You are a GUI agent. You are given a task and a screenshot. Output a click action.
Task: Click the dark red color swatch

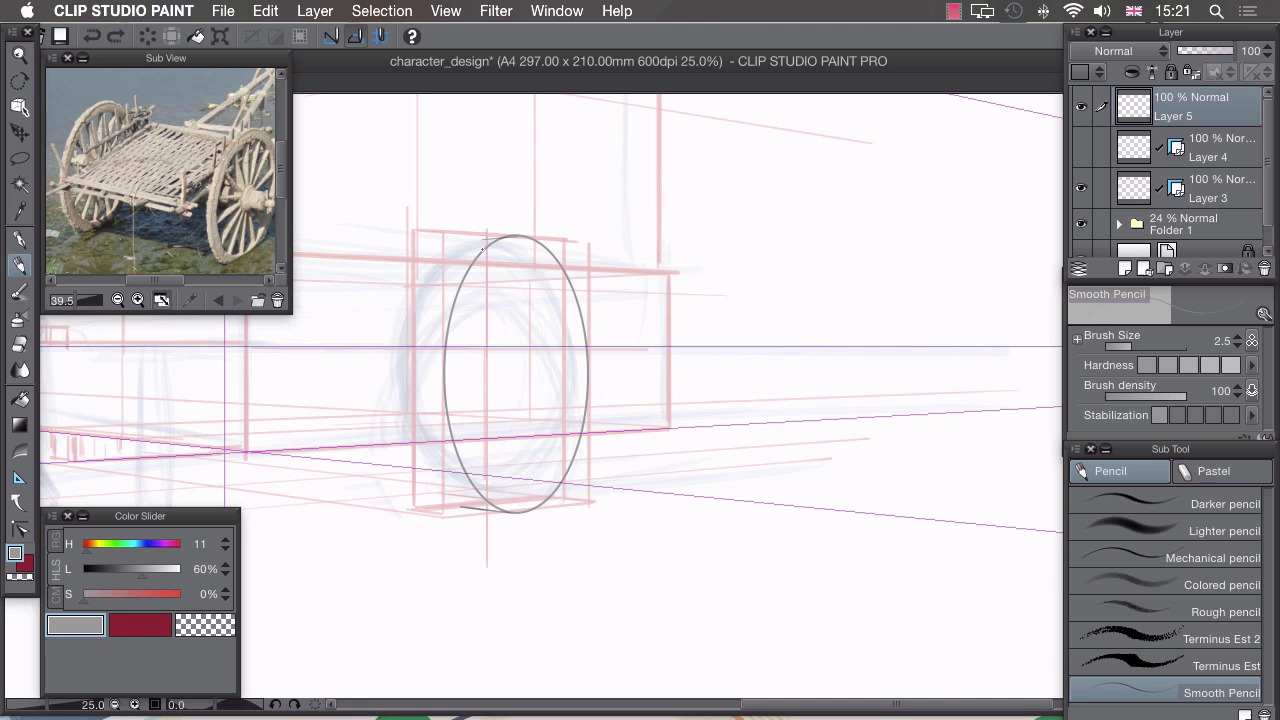point(140,626)
